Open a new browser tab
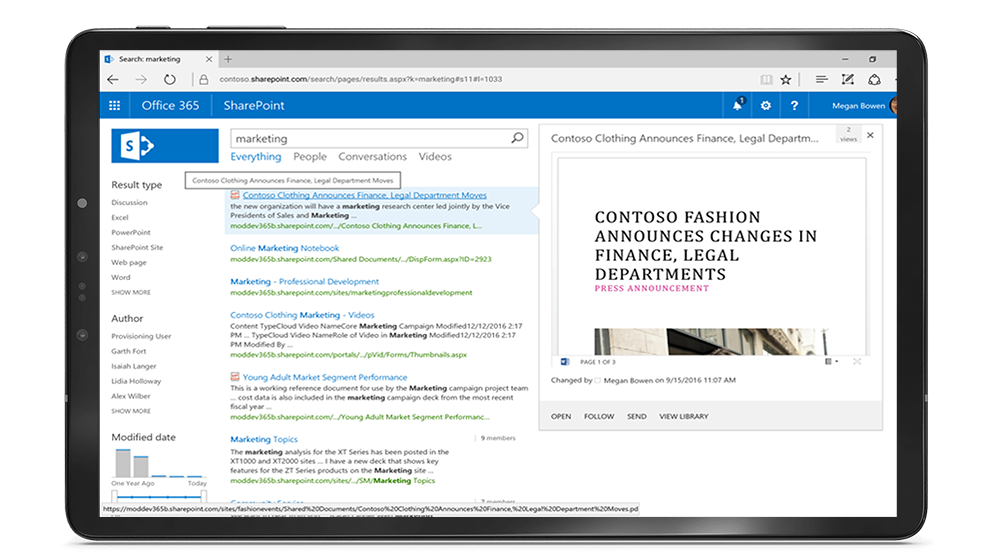The width and height of the screenshot is (996, 553). point(228,59)
